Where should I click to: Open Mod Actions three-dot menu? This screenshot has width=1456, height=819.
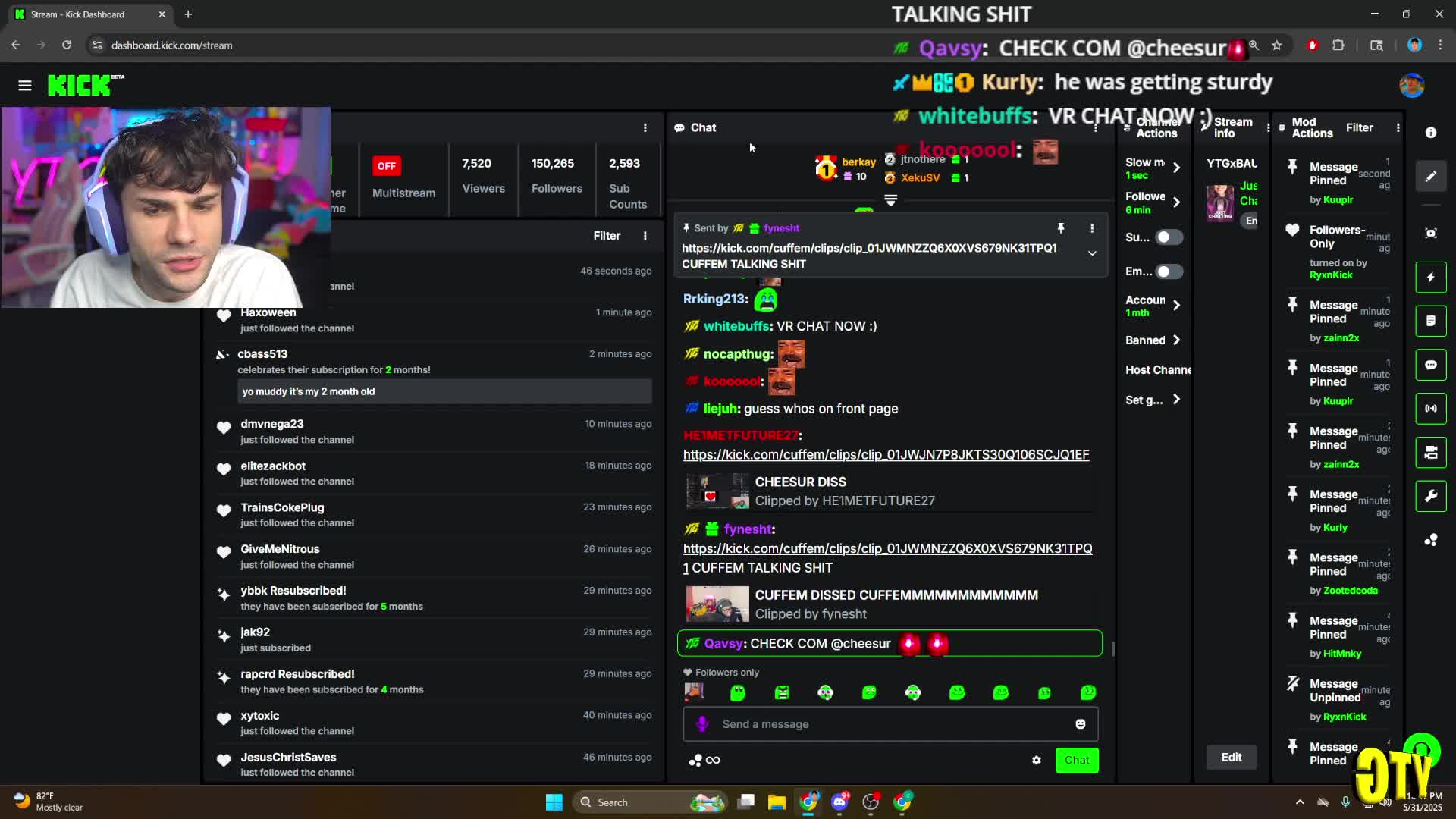coord(1398,128)
